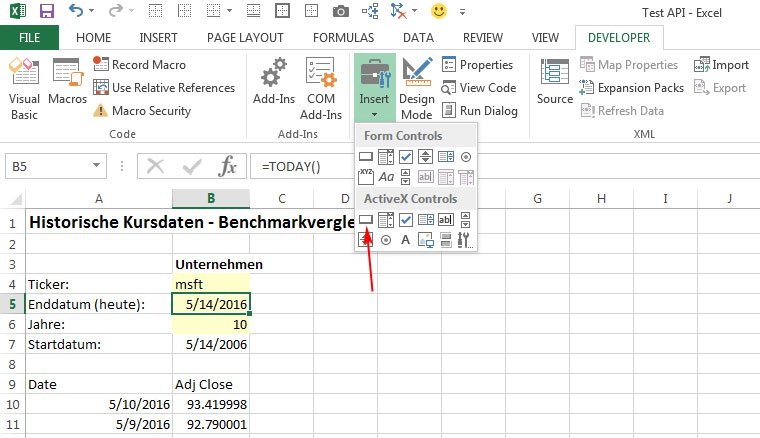
Task: Open Excel Add-Ins manager
Action: pos(274,81)
